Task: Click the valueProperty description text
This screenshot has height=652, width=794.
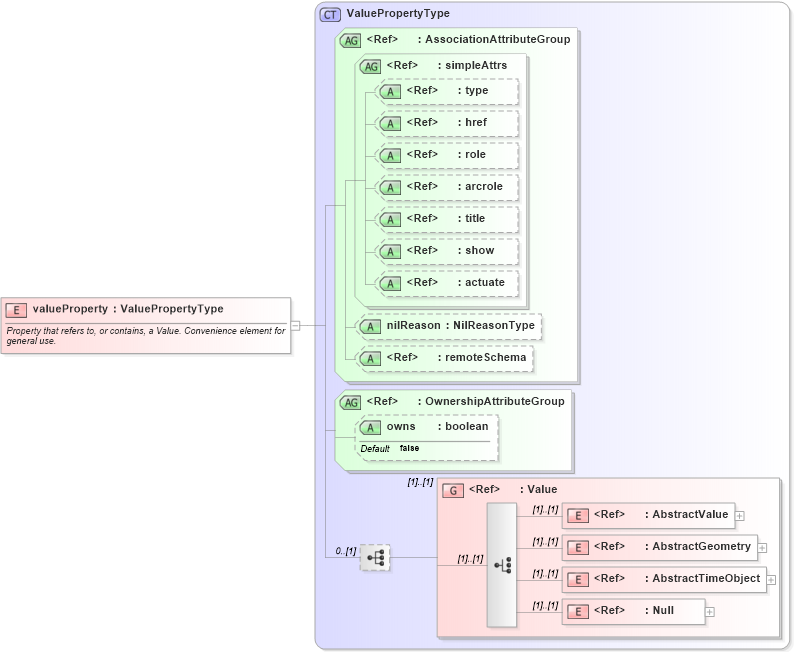Action: [146, 336]
